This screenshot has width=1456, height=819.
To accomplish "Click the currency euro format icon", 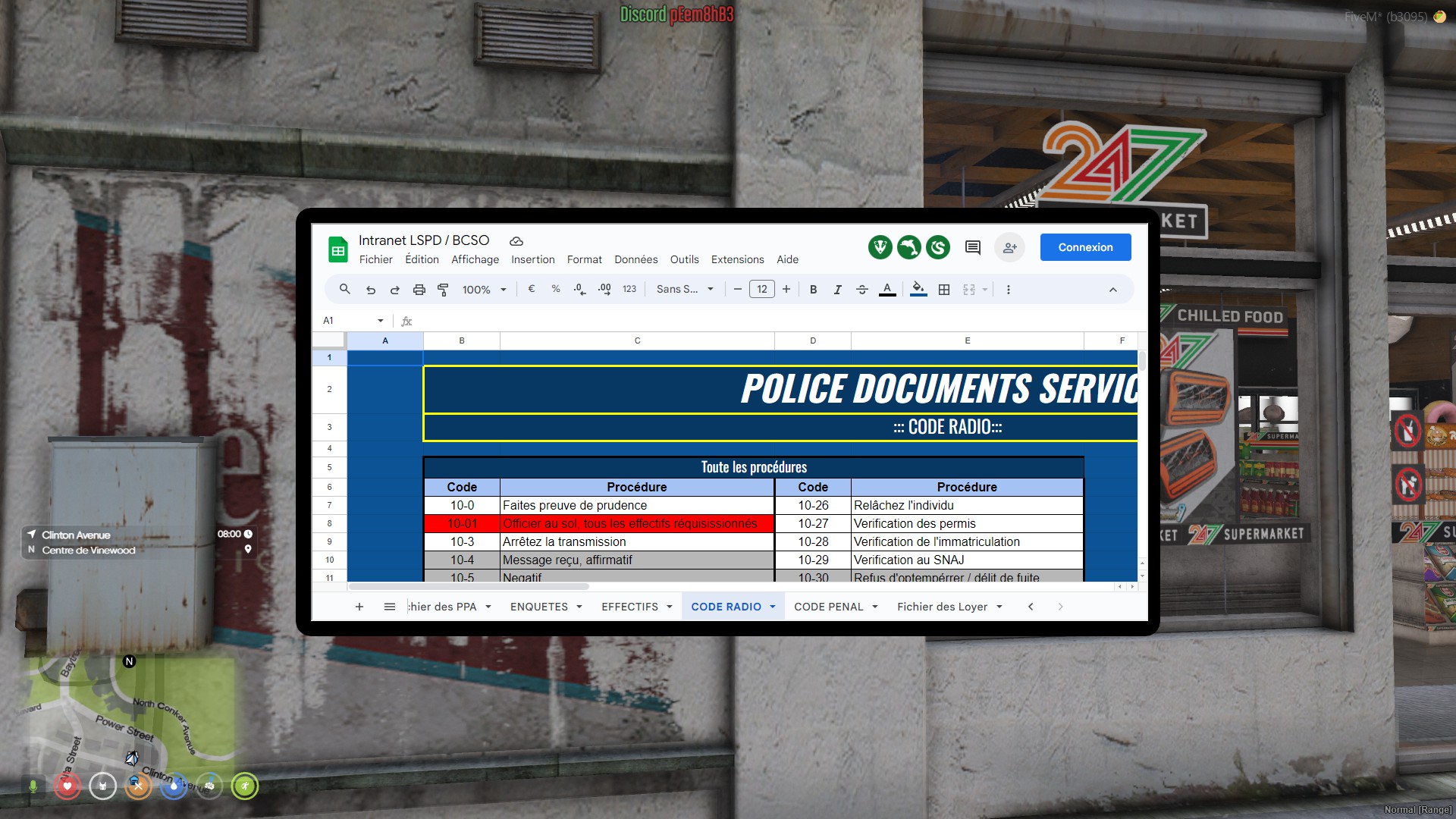I will 532,289.
